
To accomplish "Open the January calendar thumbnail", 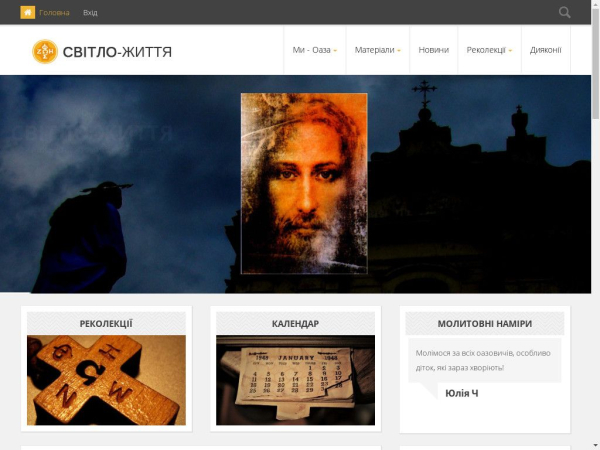I will (x=295, y=380).
